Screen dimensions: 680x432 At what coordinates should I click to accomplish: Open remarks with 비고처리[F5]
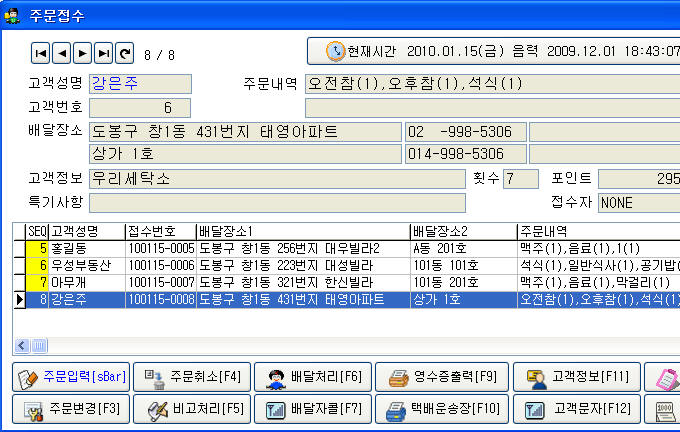[192, 409]
